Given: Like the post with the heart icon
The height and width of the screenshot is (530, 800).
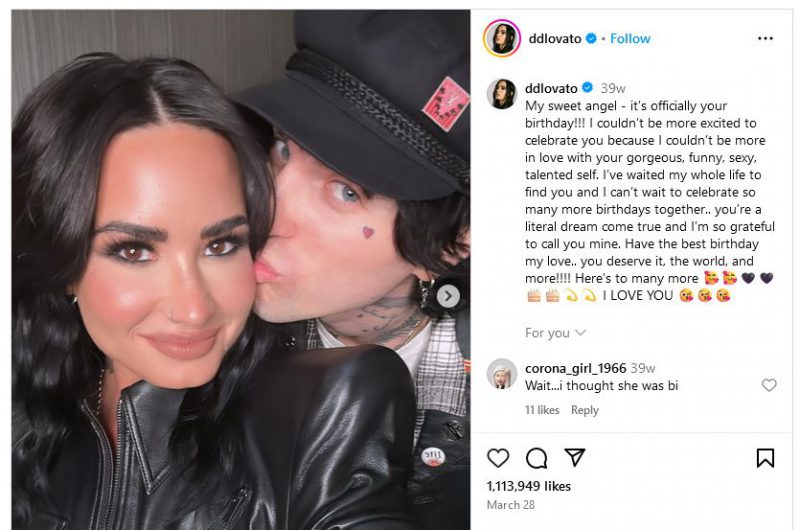Looking at the screenshot, I should (x=498, y=458).
